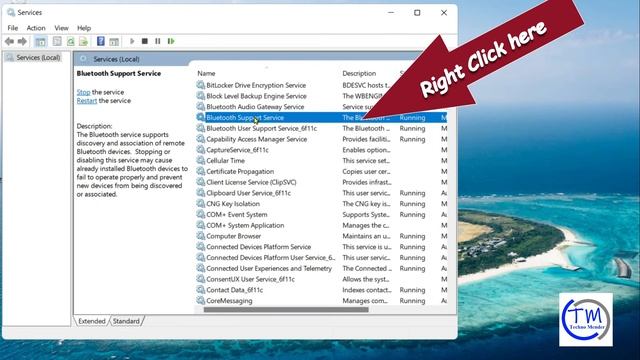640x360 pixels.
Task: Select Contact Data_6f11c service
Action: tap(235, 290)
